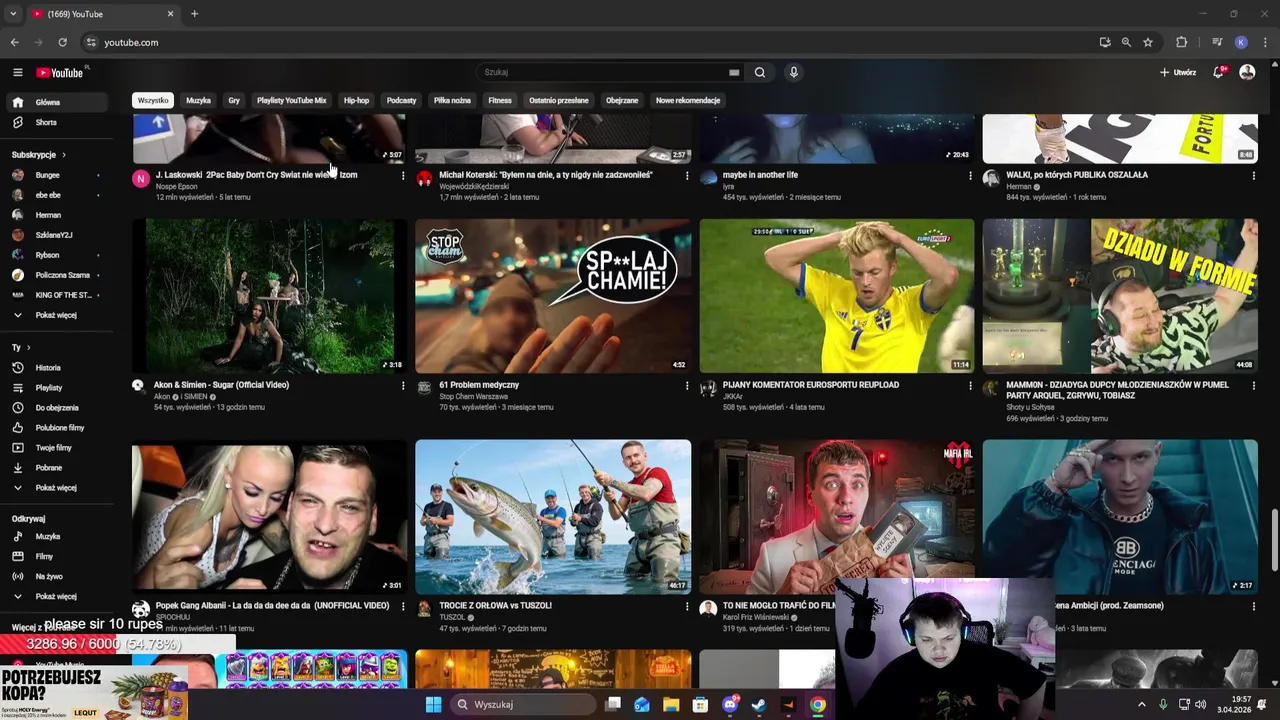Select the Fitness filter chip
The height and width of the screenshot is (720, 1280).
[x=500, y=100]
